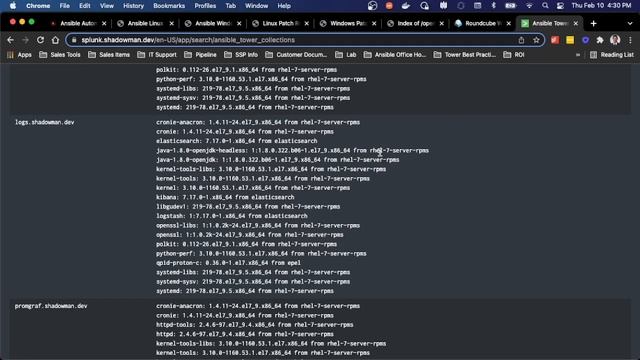Click the purple shield extension icon
Image resolution: width=640 pixels, height=360 pixels.
(585, 40)
